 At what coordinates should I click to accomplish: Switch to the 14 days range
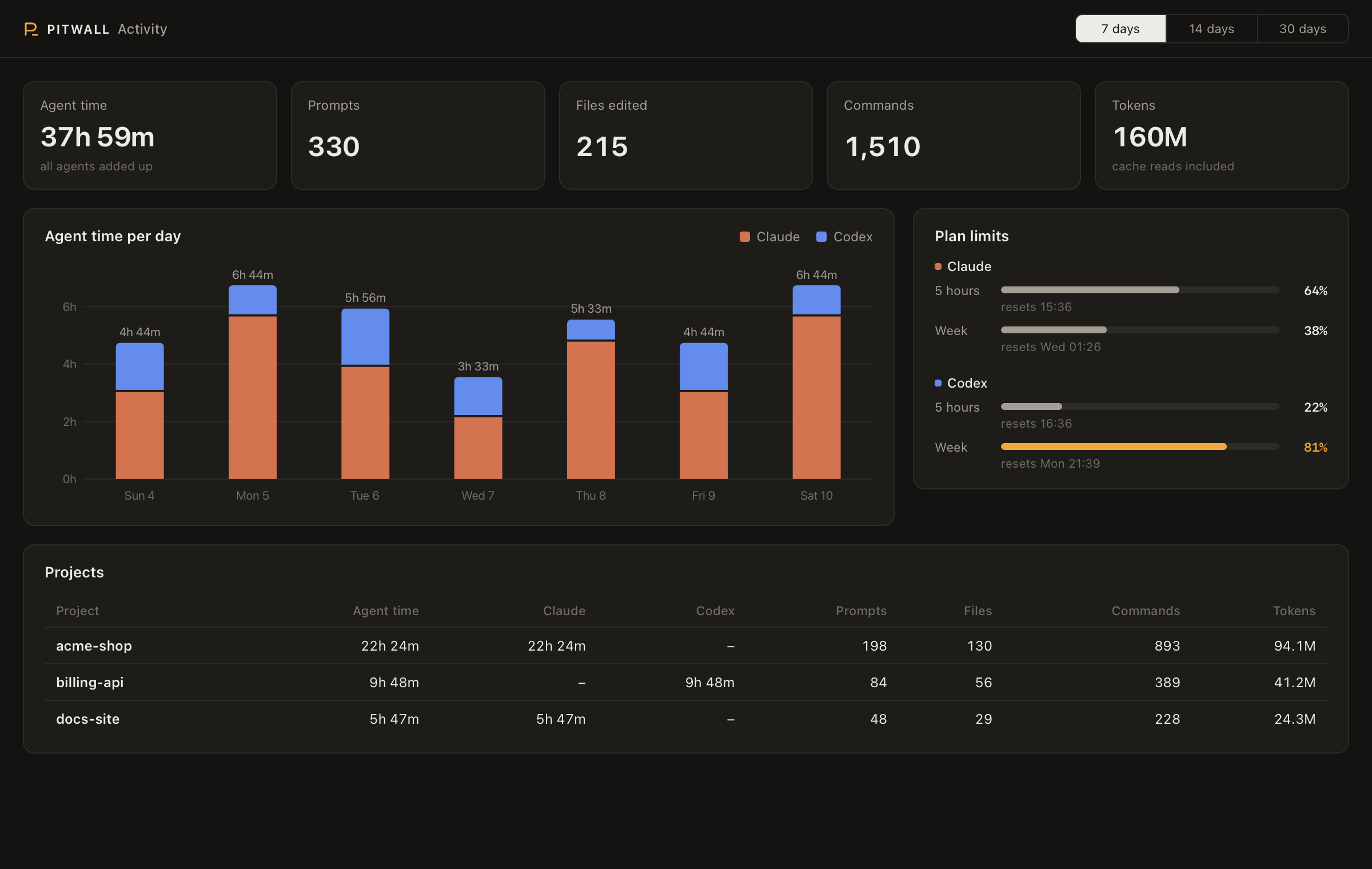point(1211,29)
